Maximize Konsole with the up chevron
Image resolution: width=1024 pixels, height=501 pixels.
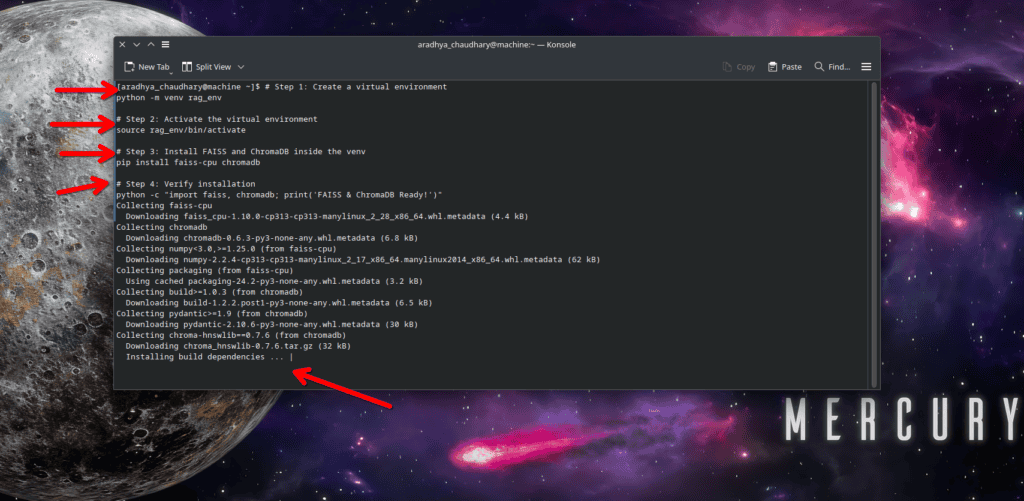(151, 44)
